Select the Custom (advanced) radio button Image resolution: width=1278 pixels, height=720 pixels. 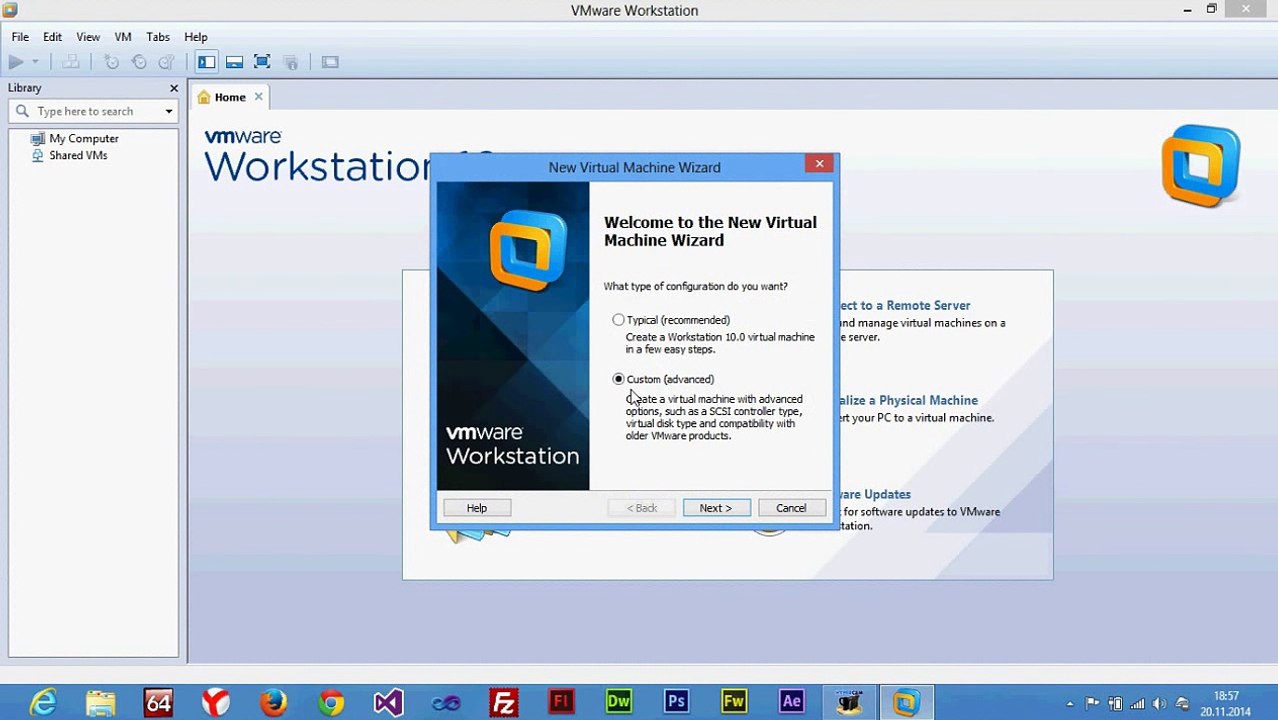pos(618,379)
